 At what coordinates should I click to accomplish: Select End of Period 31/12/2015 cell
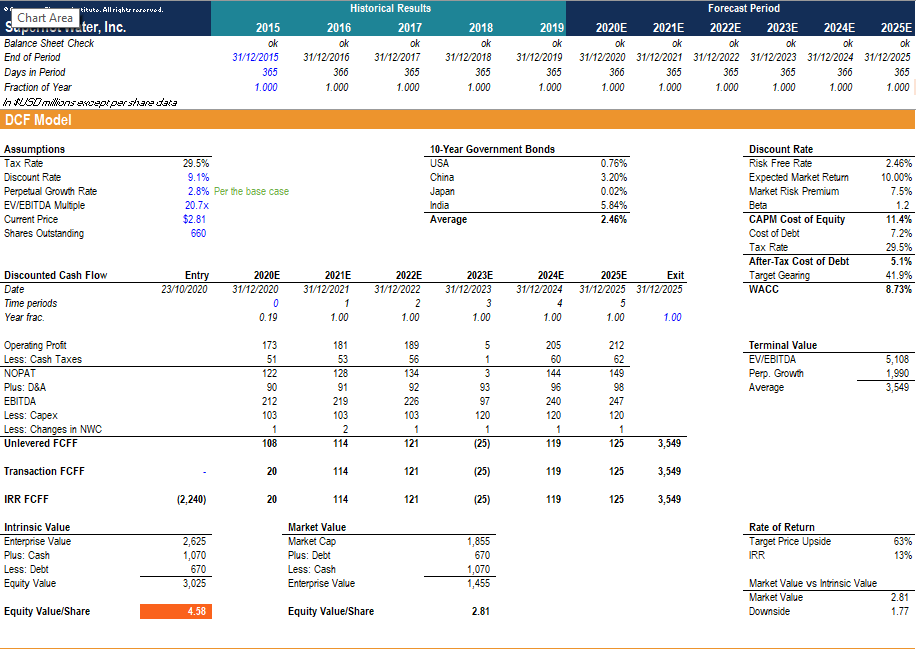(x=255, y=57)
